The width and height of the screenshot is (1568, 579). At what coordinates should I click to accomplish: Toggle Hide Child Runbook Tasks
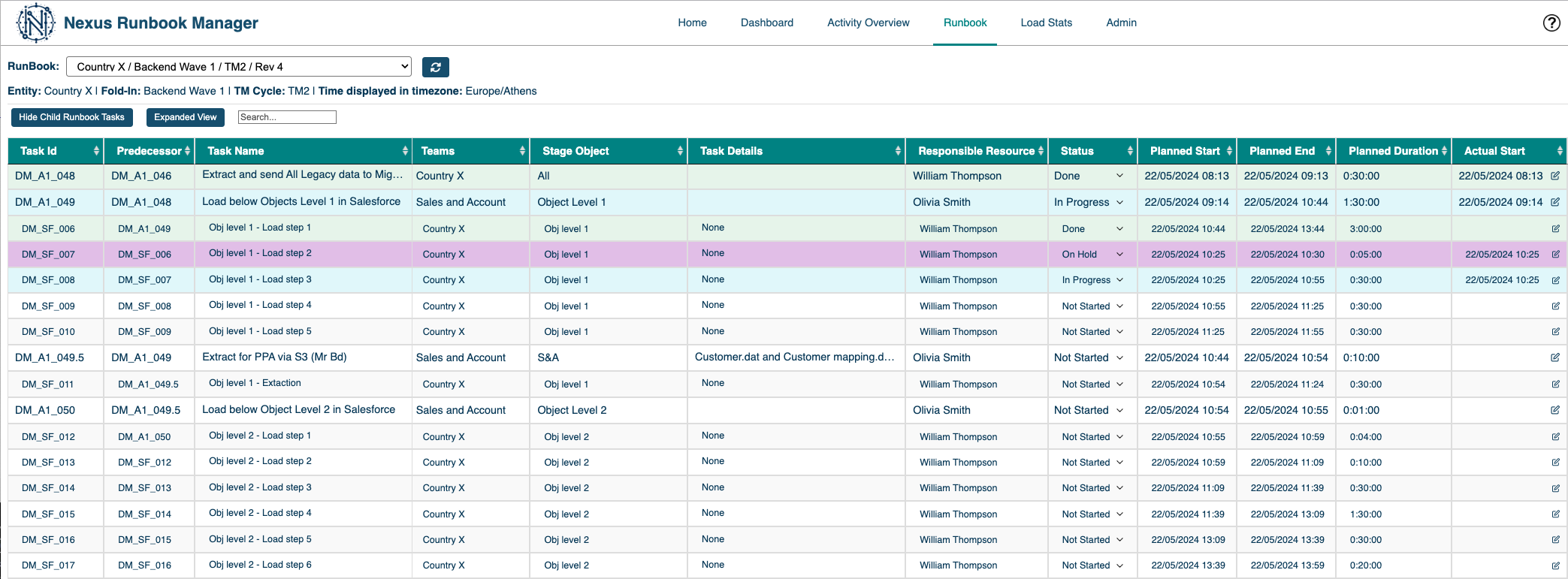pos(71,117)
